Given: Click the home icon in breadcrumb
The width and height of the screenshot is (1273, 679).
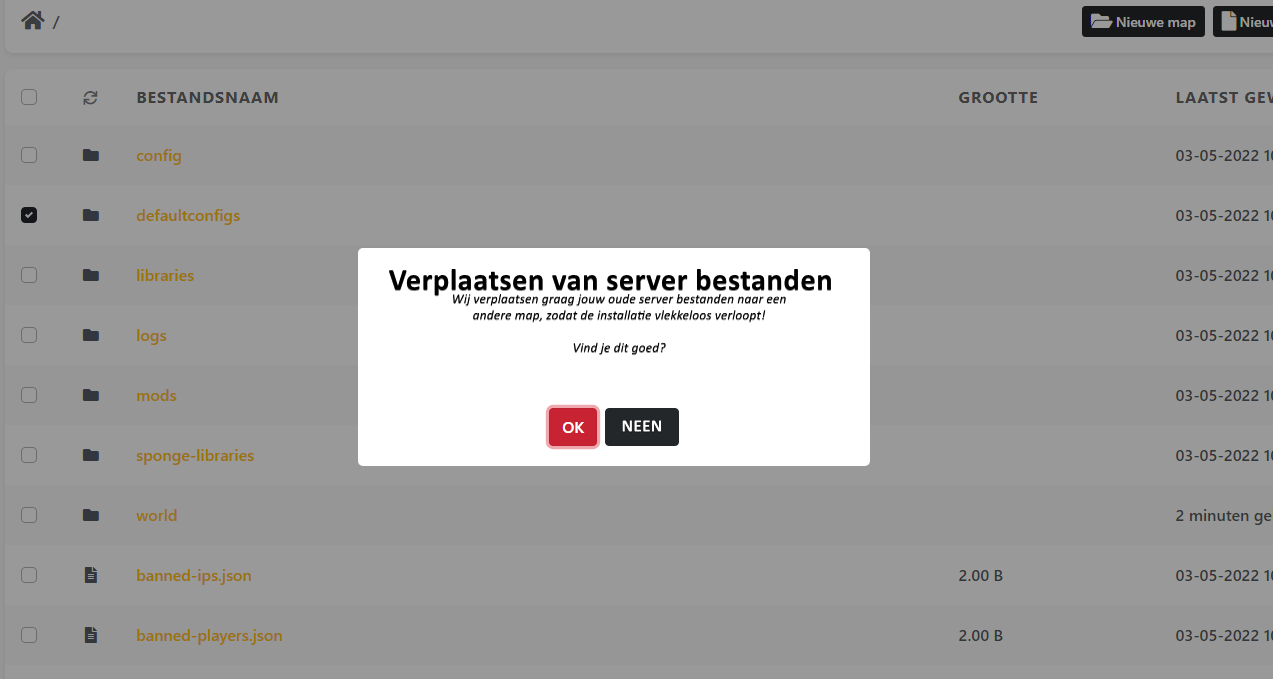Looking at the screenshot, I should pos(33,21).
